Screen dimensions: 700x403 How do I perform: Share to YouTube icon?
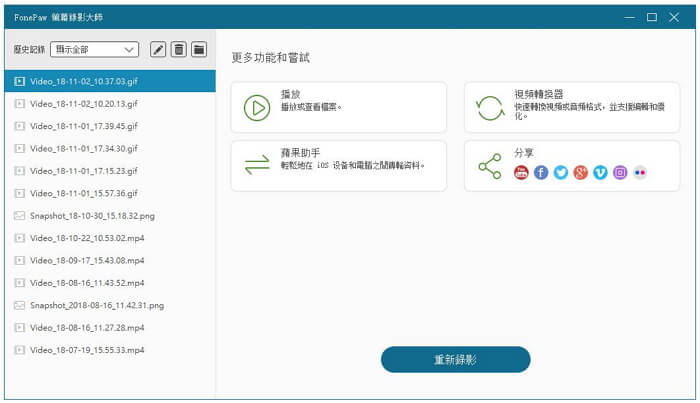tap(521, 172)
